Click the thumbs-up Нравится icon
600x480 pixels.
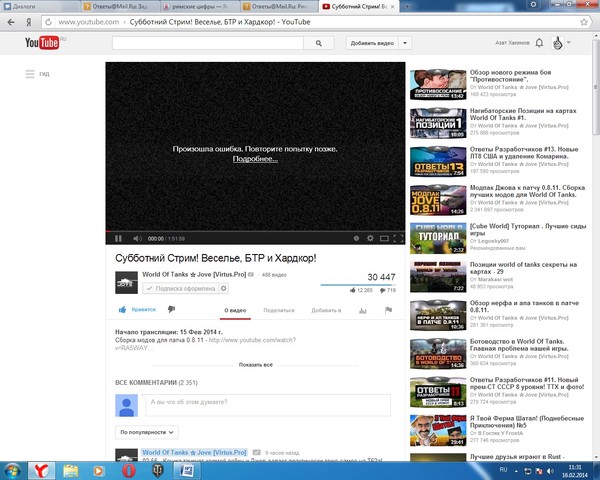(x=123, y=310)
